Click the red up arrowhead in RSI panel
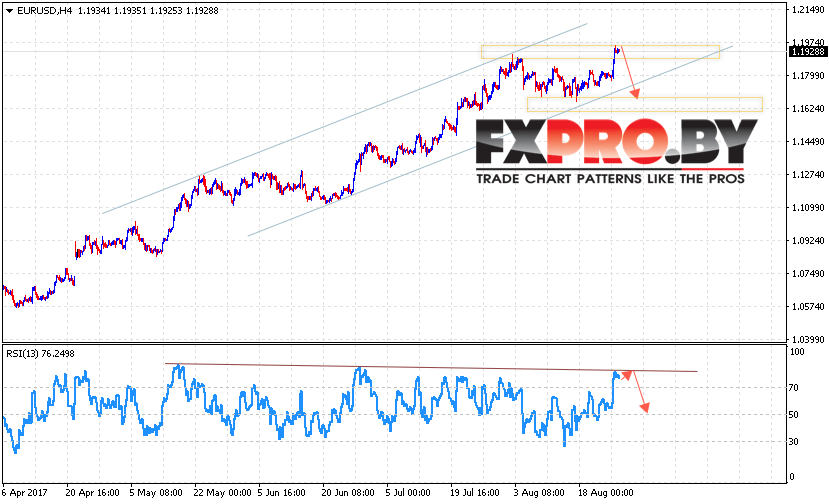 (x=628, y=374)
